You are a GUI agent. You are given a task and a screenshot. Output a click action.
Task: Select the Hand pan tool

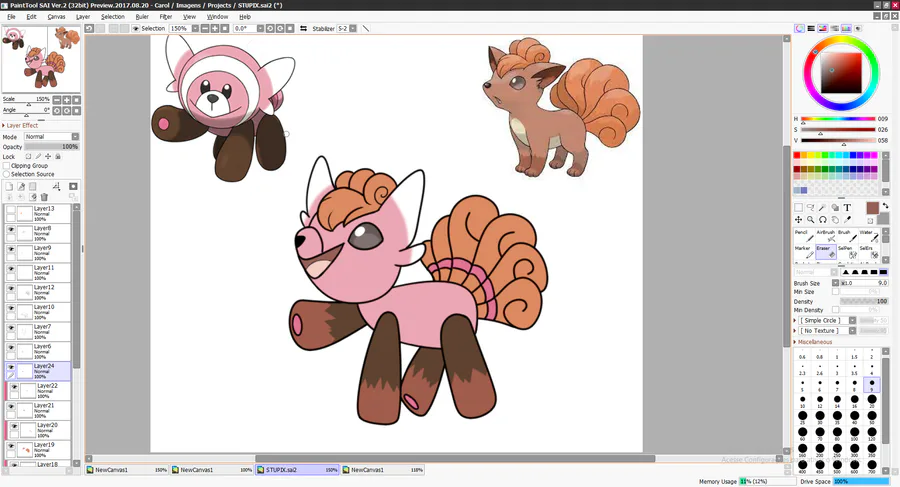(835, 219)
